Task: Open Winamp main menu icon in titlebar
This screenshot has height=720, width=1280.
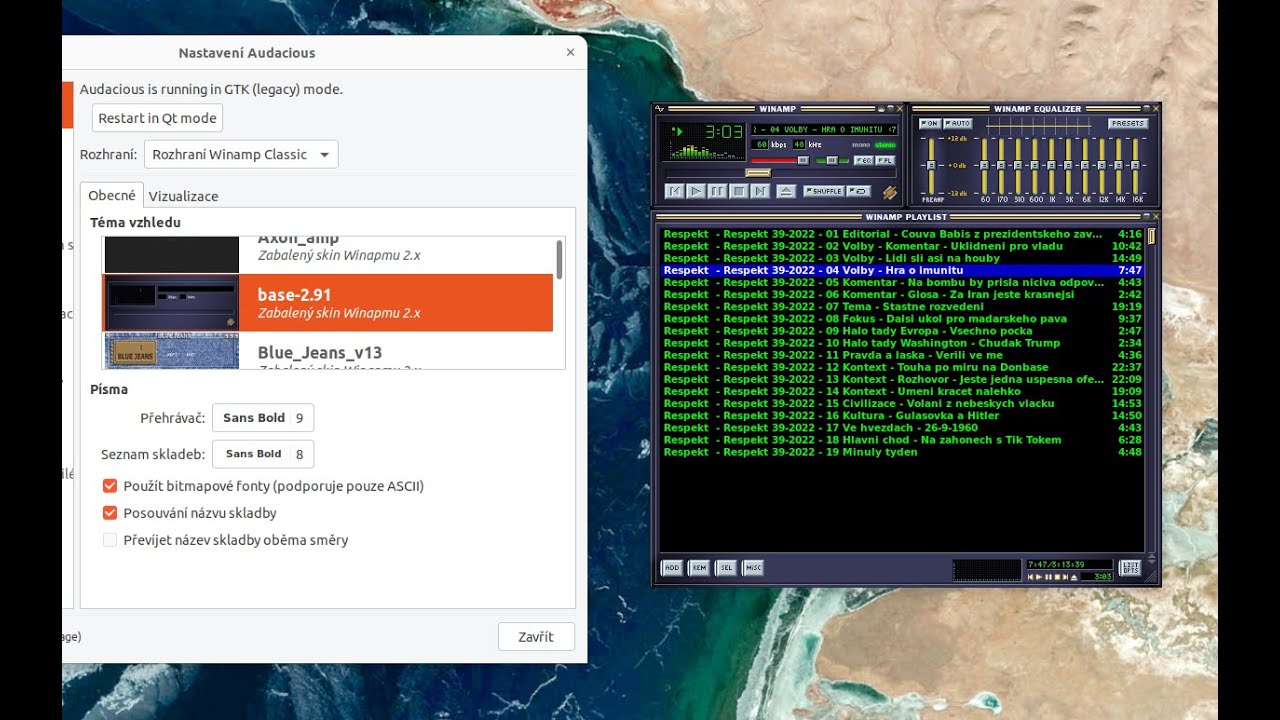Action: click(x=659, y=108)
